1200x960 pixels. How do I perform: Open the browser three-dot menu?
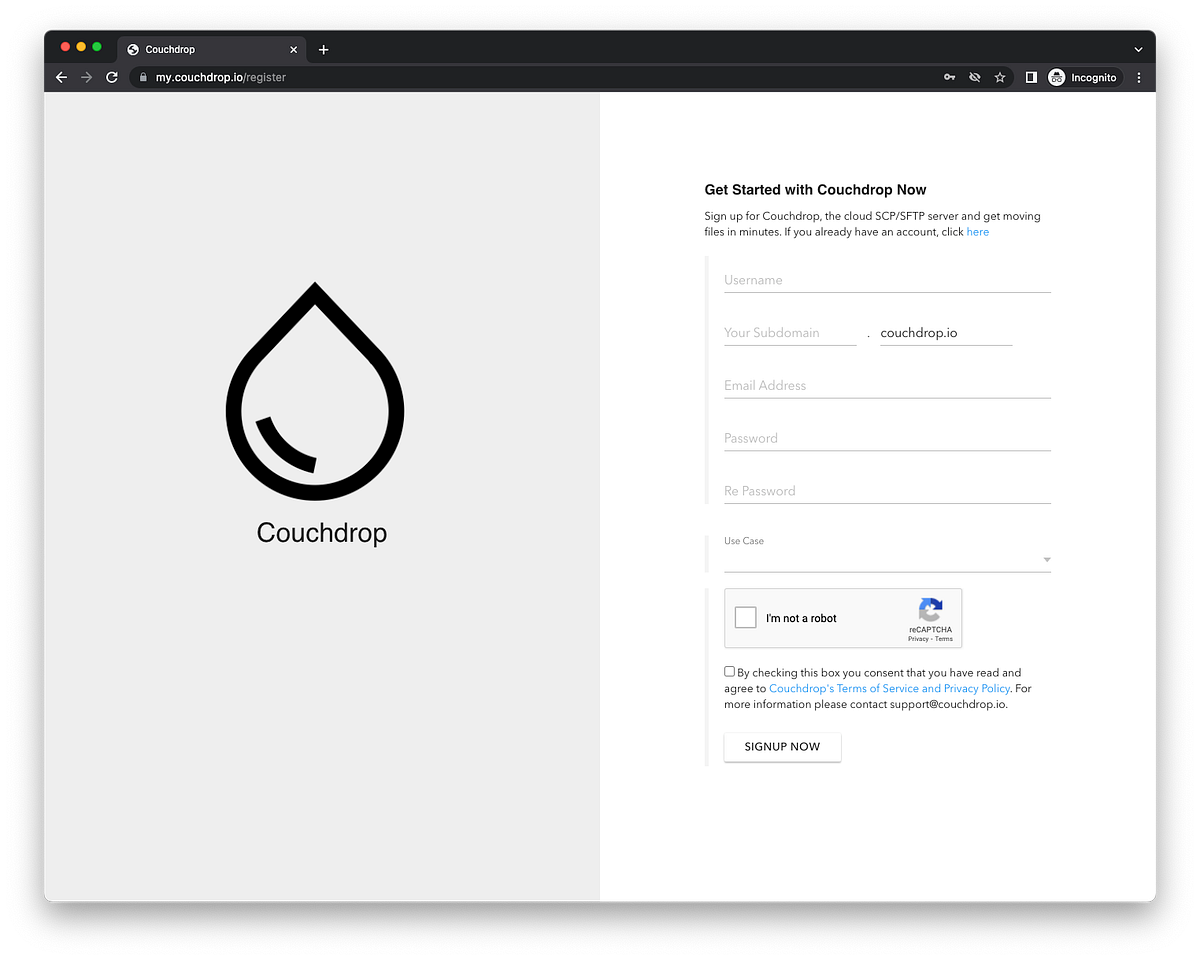pyautogui.click(x=1139, y=77)
